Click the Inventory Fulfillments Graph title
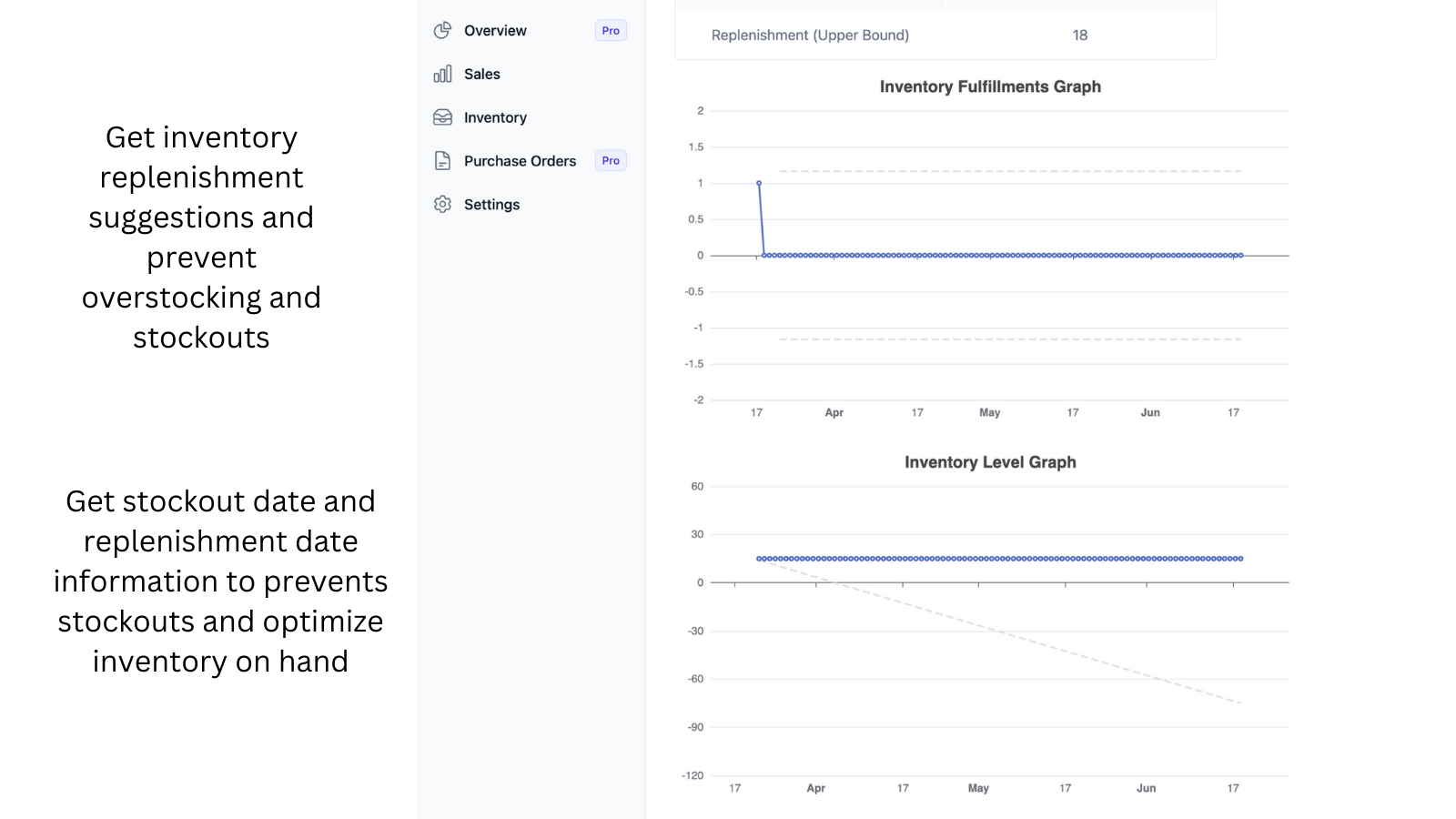1456x819 pixels. coord(989,86)
